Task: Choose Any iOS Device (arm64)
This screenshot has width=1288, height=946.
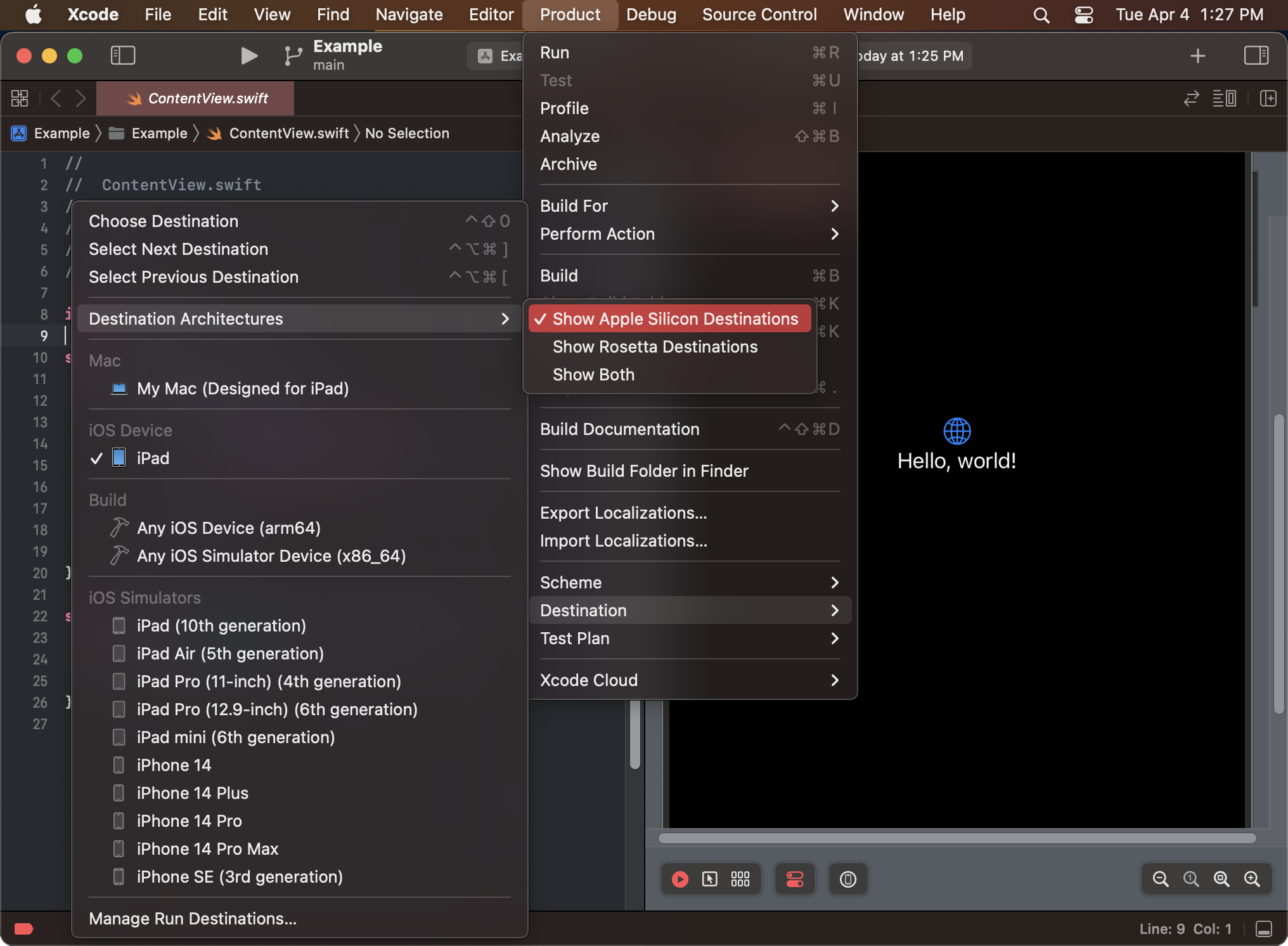Action: 300,528
